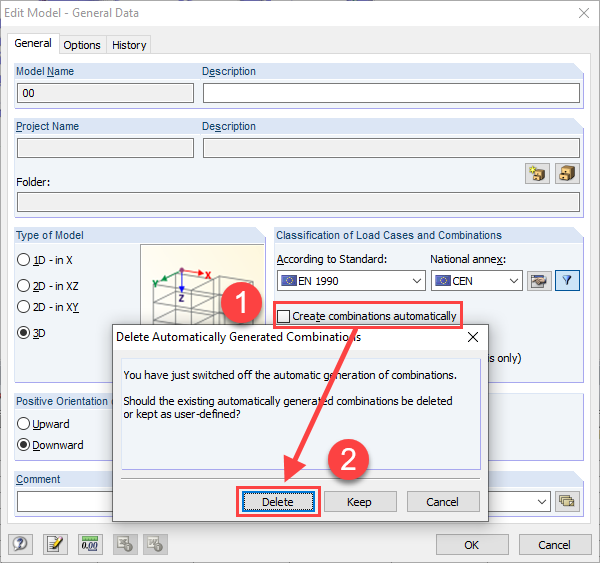Close the Delete Automatically Generated Combinations dialog
This screenshot has width=600, height=563.
pos(473,337)
